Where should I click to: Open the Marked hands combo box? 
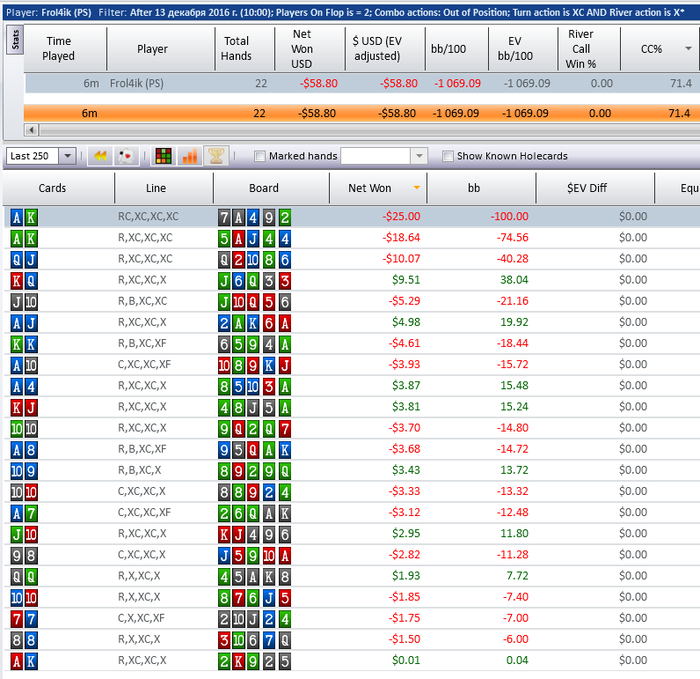[383, 156]
